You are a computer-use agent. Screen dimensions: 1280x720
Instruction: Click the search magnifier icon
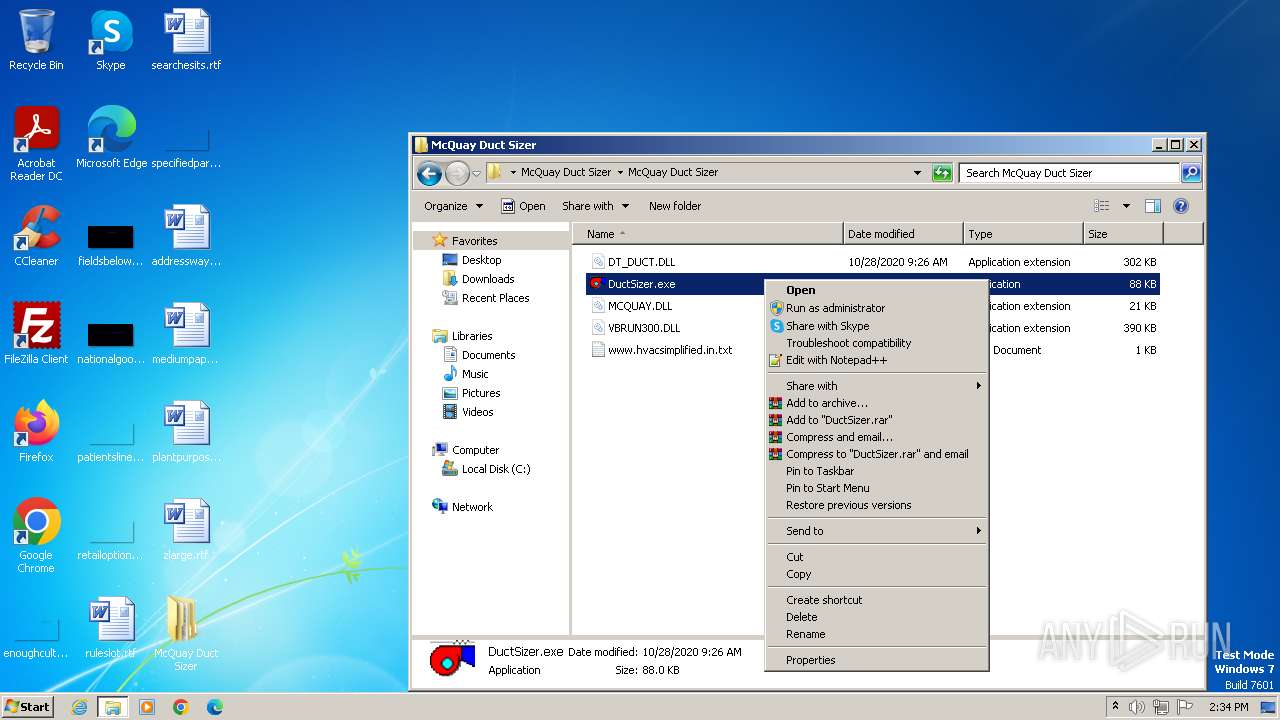pyautogui.click(x=1190, y=173)
